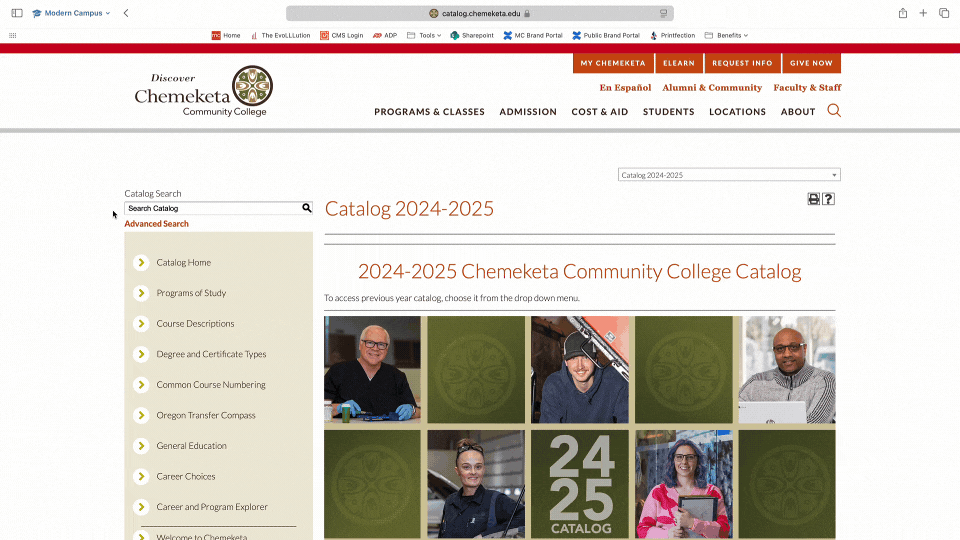
Task: Click chevron beside Career and Program Explorer
Action: [x=141, y=507]
